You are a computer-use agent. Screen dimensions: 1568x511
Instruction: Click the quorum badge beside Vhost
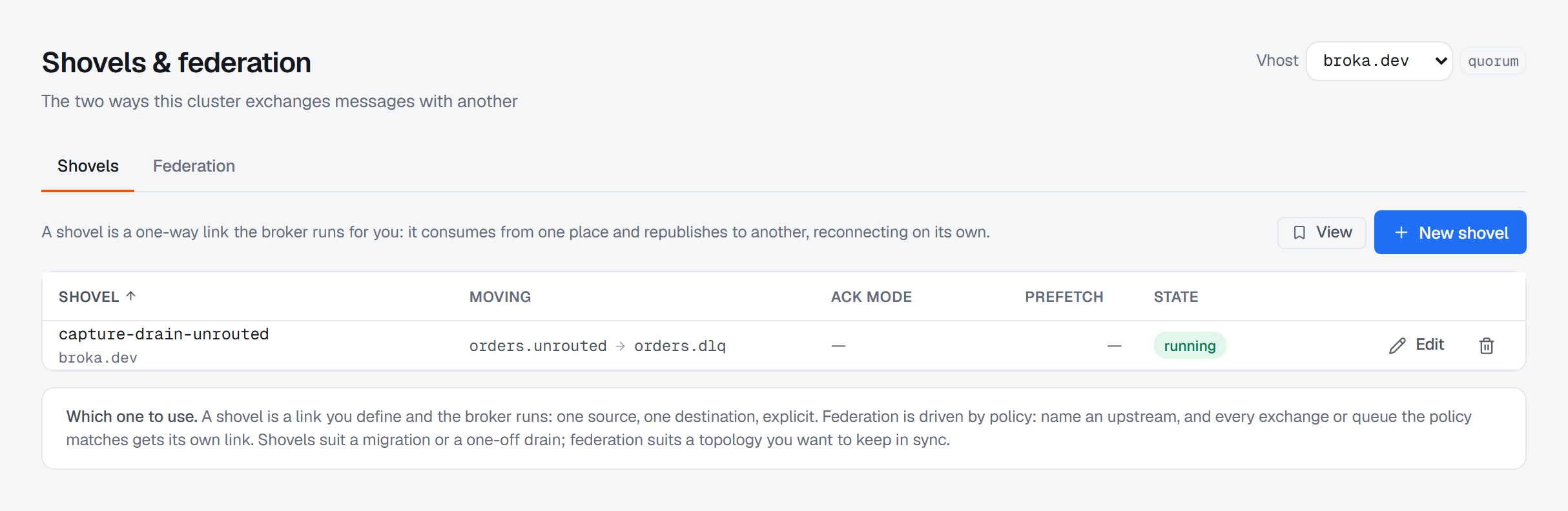click(1493, 61)
